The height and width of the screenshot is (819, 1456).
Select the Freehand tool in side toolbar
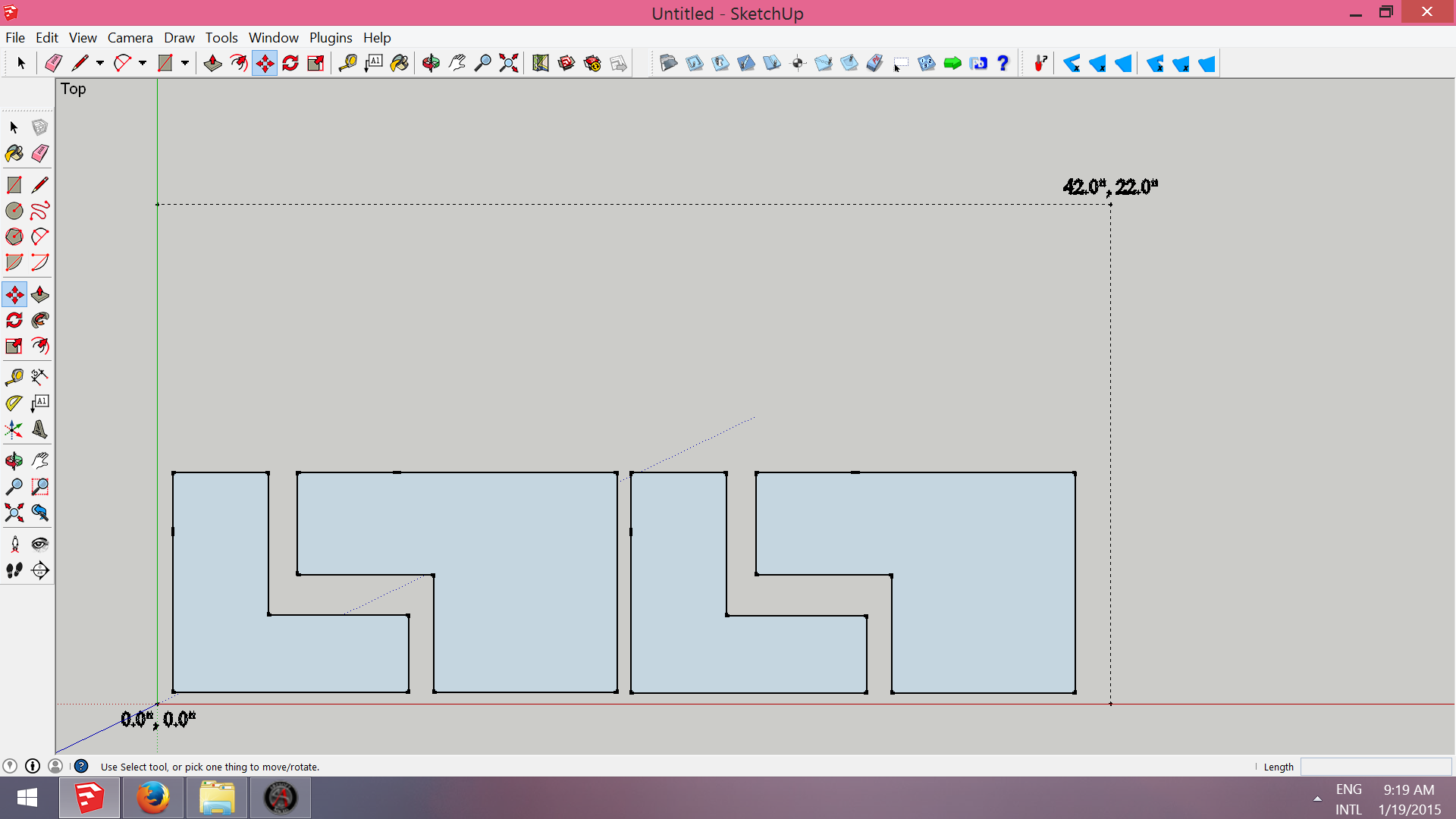tap(40, 211)
